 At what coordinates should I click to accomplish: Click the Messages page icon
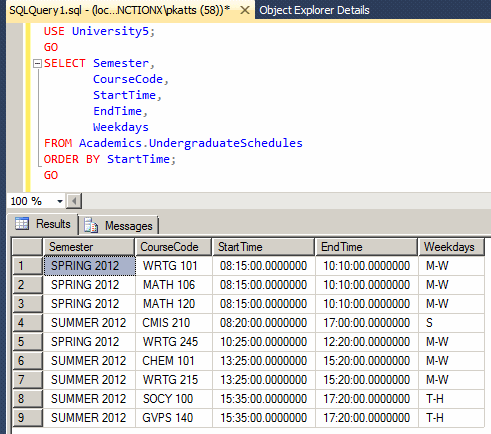[91, 225]
